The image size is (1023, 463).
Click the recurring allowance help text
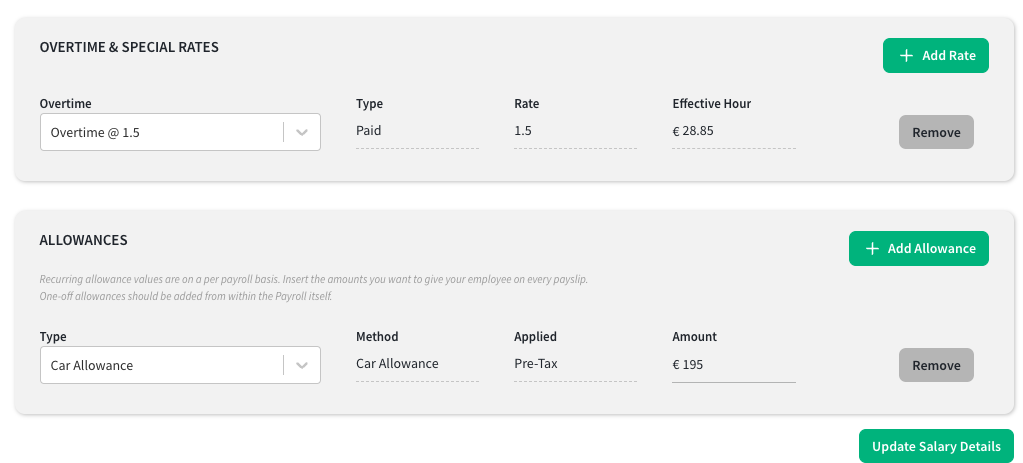pyautogui.click(x=314, y=288)
